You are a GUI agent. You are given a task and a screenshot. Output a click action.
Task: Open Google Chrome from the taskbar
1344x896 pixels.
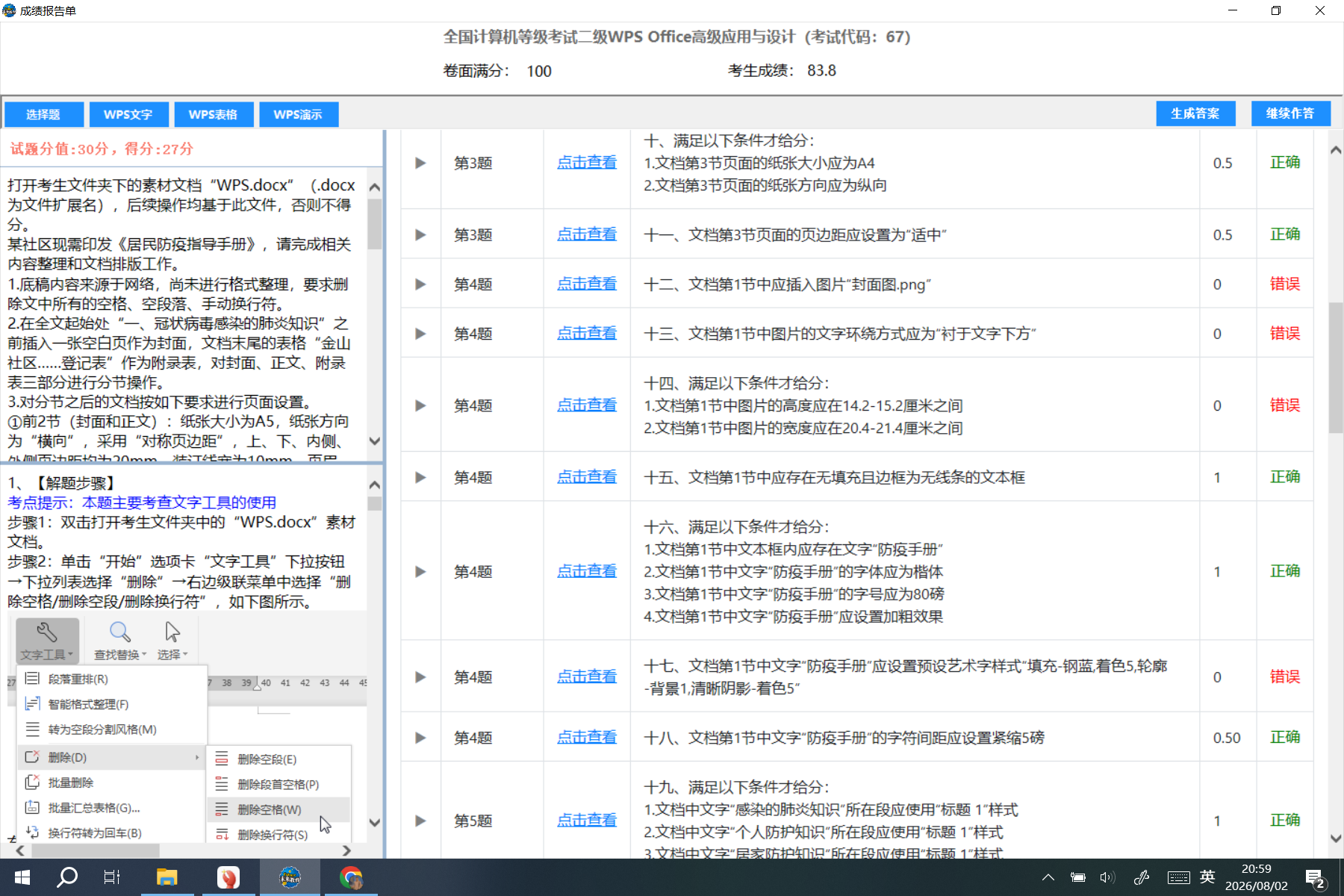[351, 877]
